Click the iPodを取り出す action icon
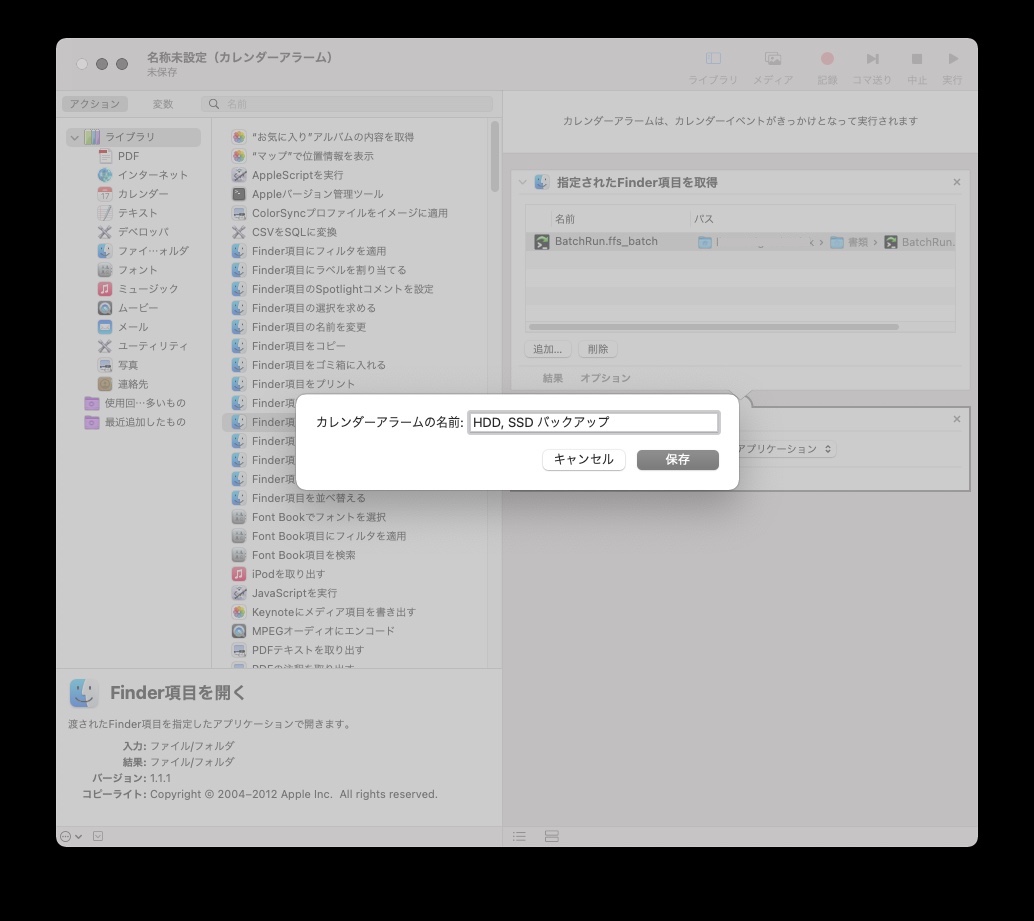This screenshot has height=921, width=1034. coord(238,574)
